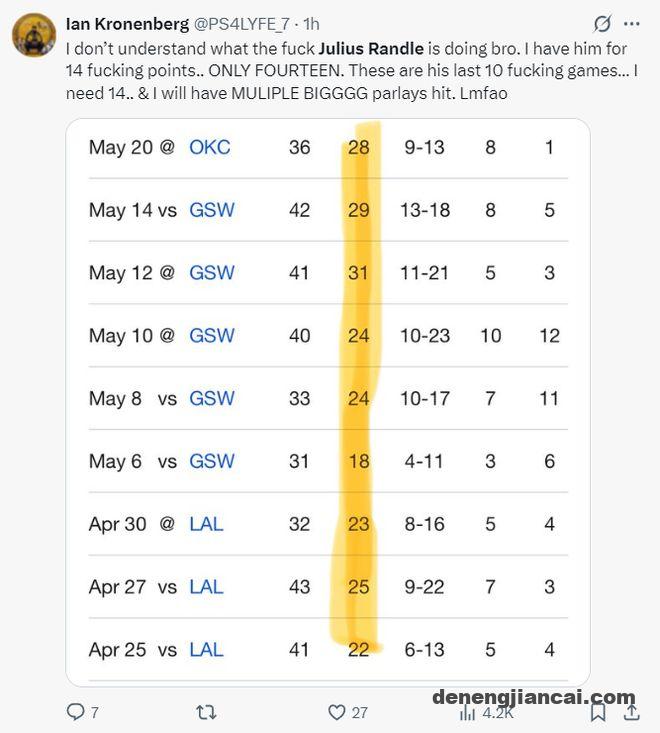Click GSW in the May 6 row

212,461
